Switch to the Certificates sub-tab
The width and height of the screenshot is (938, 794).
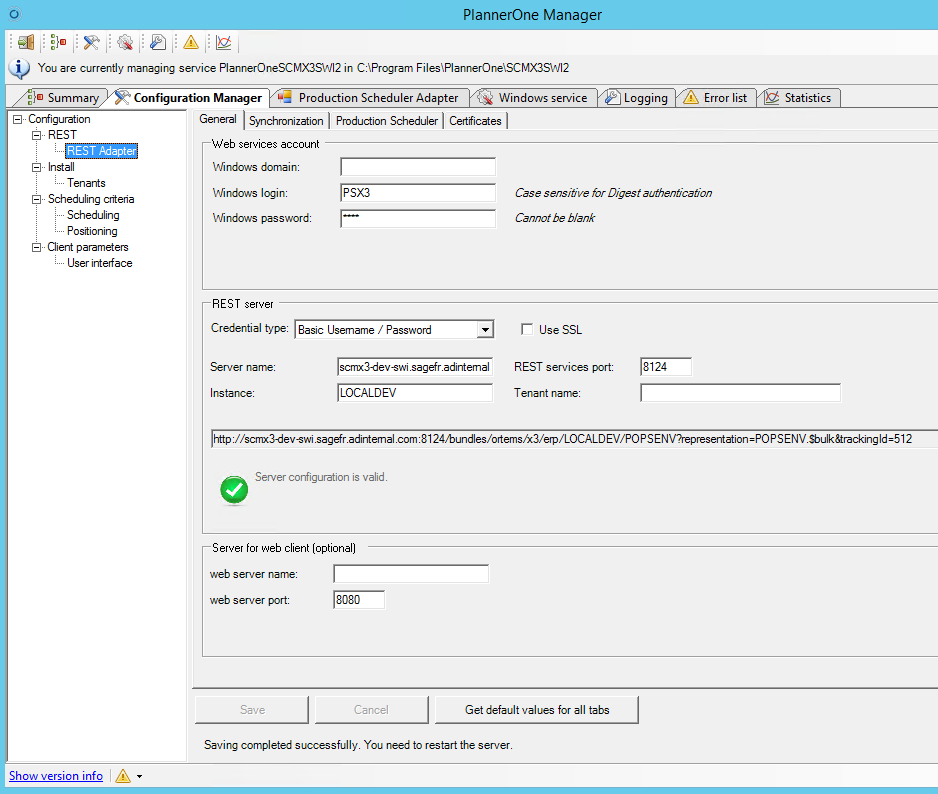[476, 121]
